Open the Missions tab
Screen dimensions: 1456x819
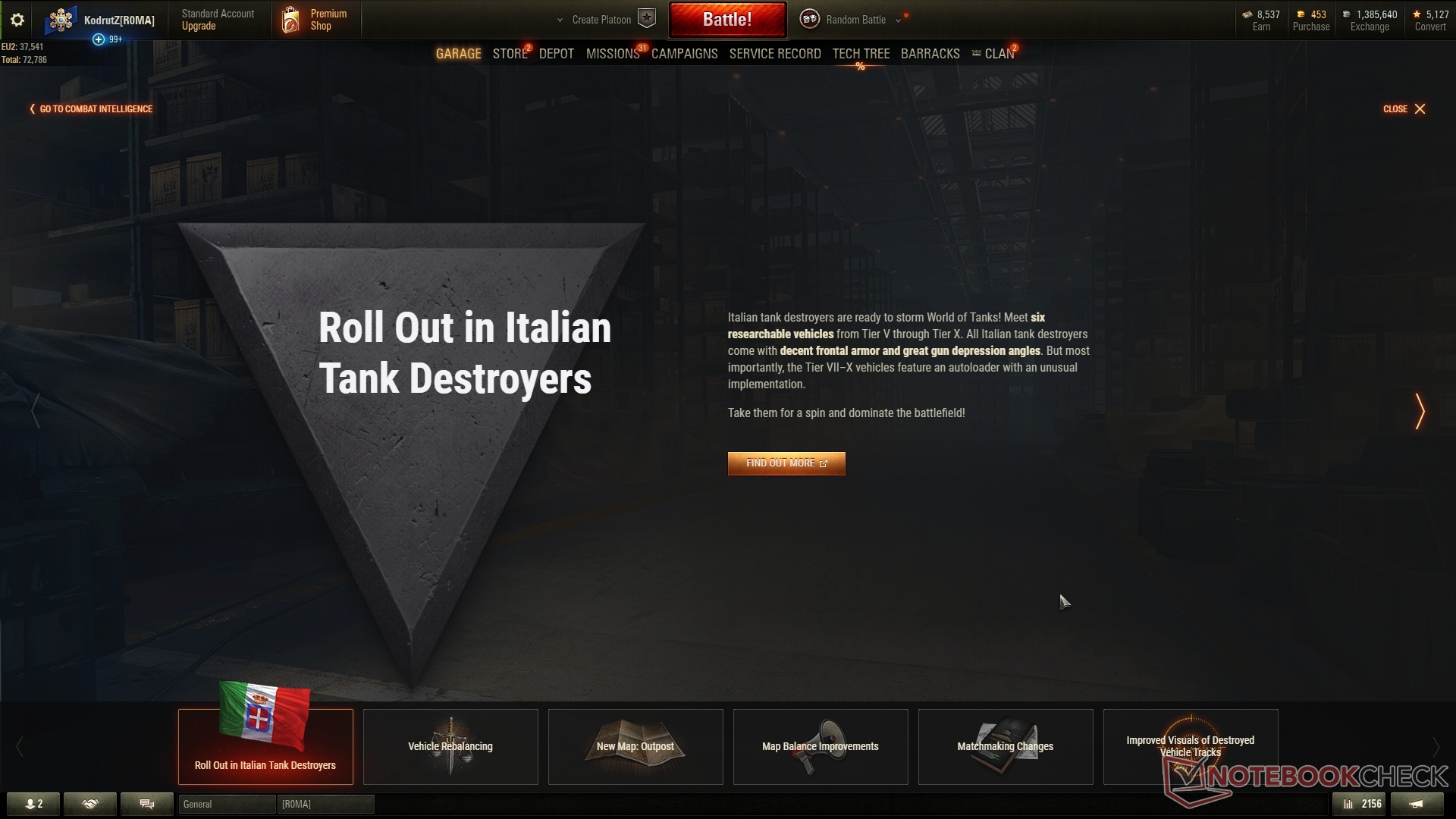[x=613, y=54]
